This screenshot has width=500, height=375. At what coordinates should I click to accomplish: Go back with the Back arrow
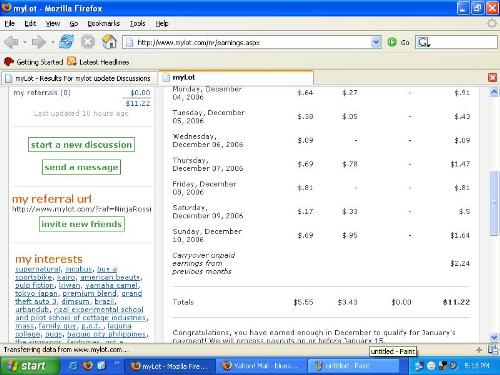pyautogui.click(x=11, y=42)
